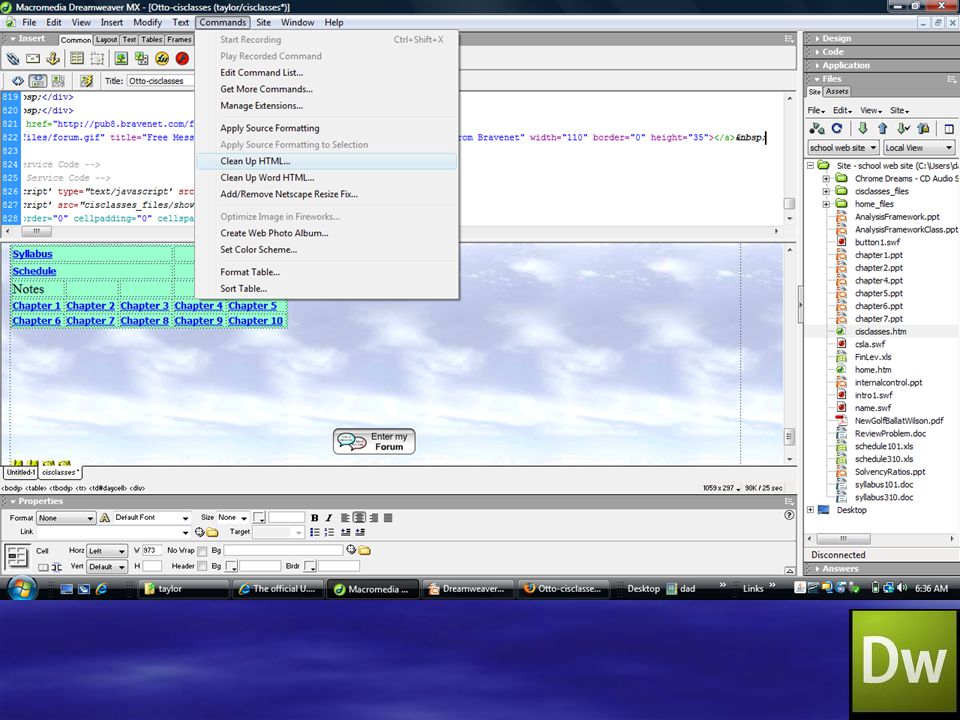Open the text color swatch picker
The image size is (960, 720).
click(259, 518)
